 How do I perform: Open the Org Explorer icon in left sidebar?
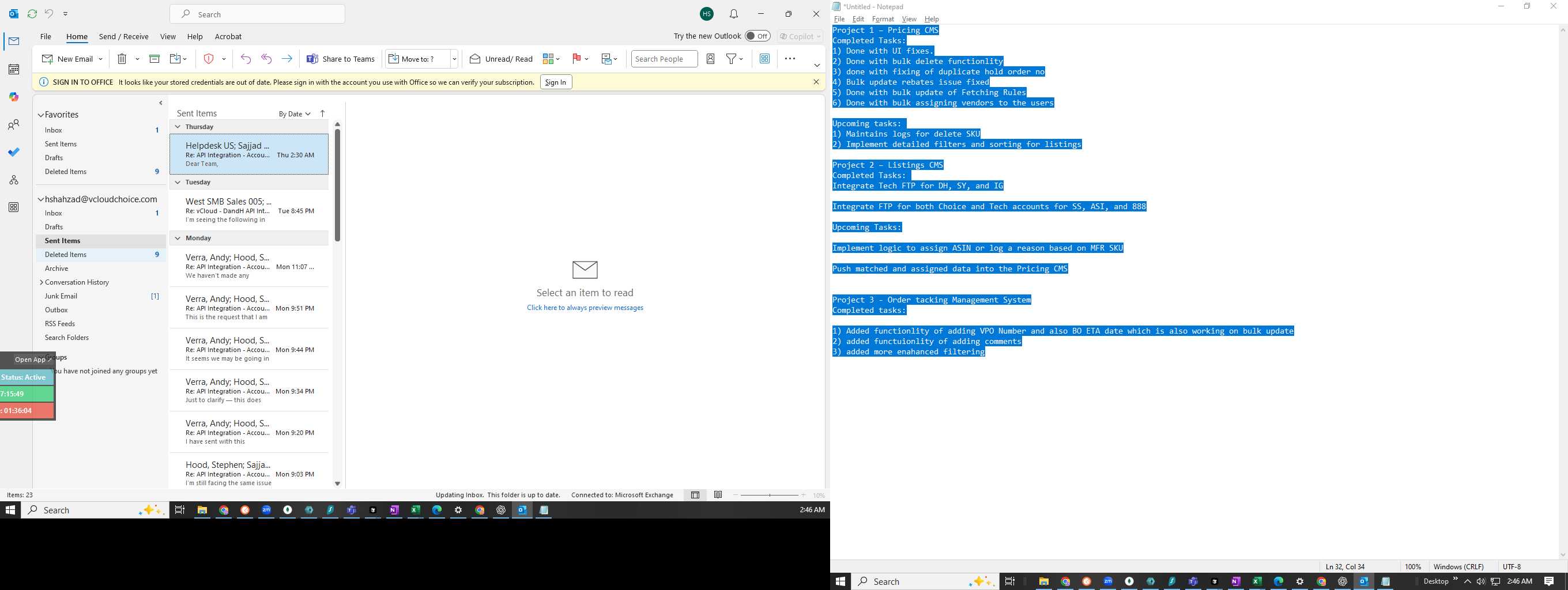(x=13, y=180)
